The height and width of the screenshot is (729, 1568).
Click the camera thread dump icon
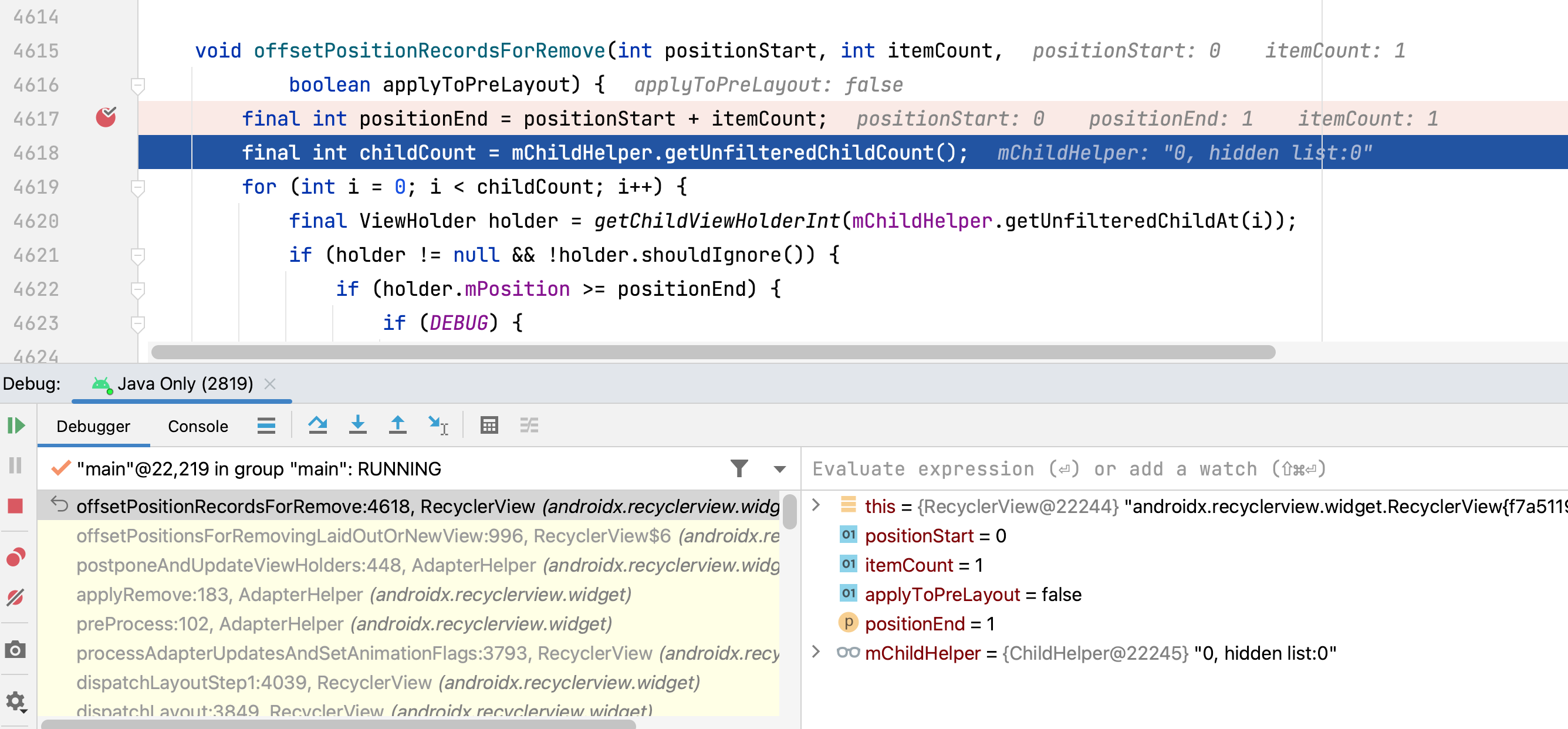click(16, 649)
